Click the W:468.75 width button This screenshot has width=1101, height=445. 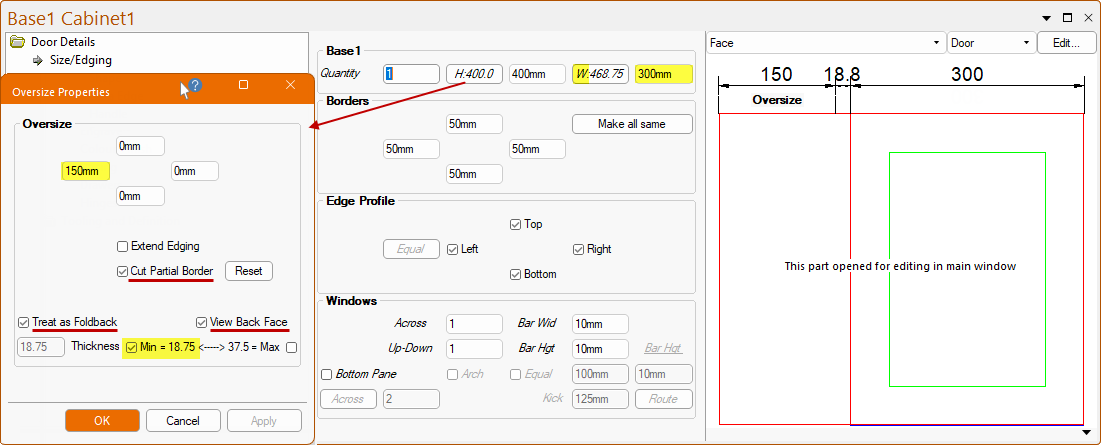(x=600, y=74)
